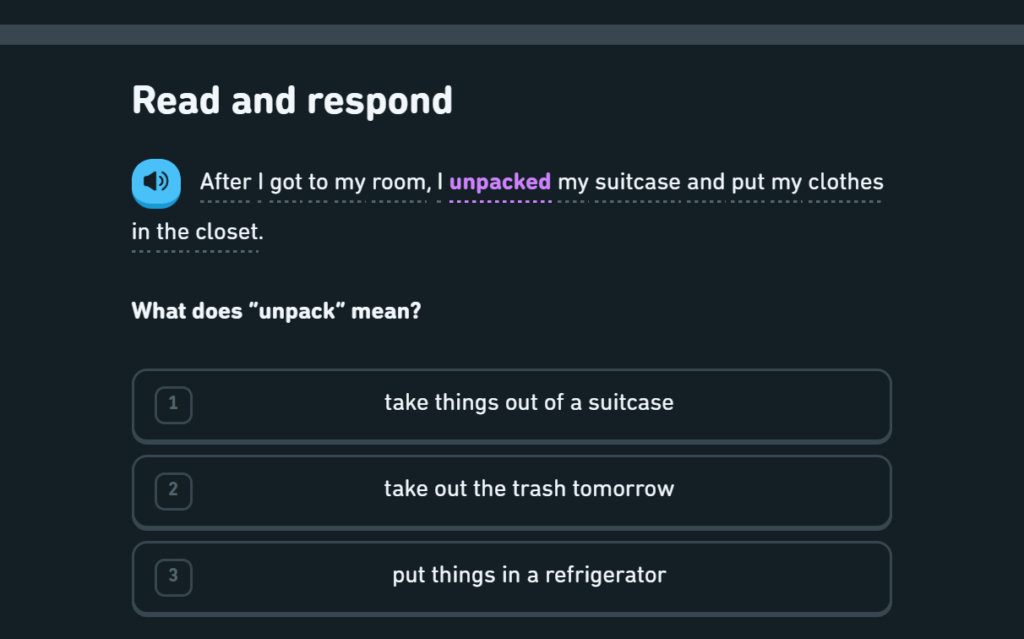The image size is (1024, 639).
Task: Tap the highlighted purple word "unpacked"
Action: (500, 182)
